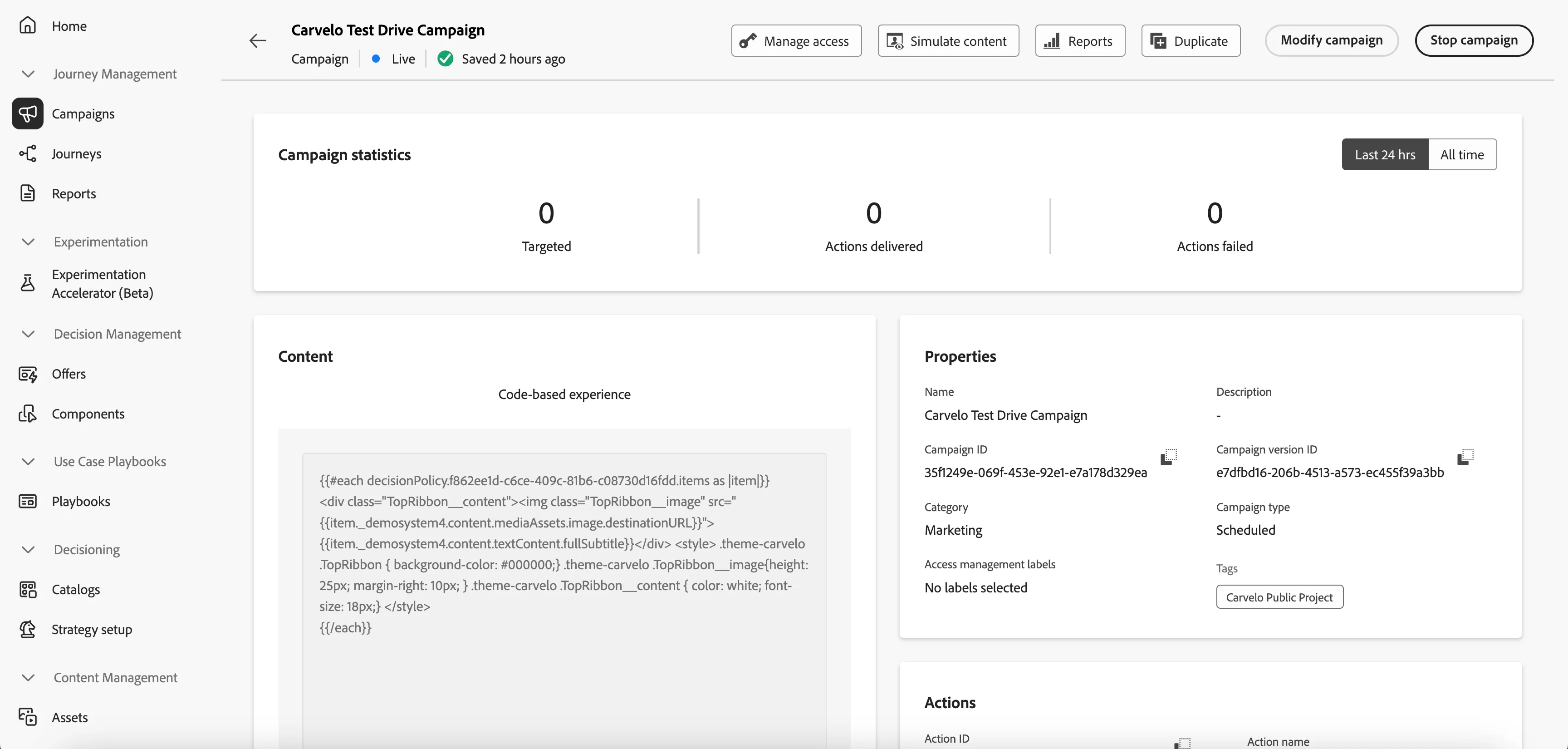Click Modify campaign

click(1331, 40)
